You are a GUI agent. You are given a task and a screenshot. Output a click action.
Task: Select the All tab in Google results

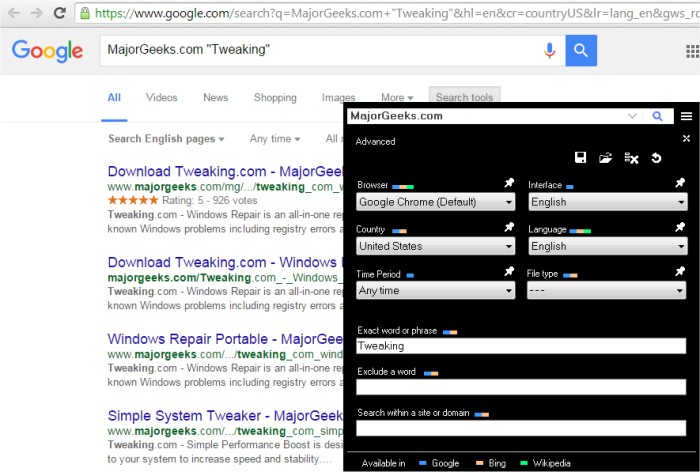coord(114,98)
